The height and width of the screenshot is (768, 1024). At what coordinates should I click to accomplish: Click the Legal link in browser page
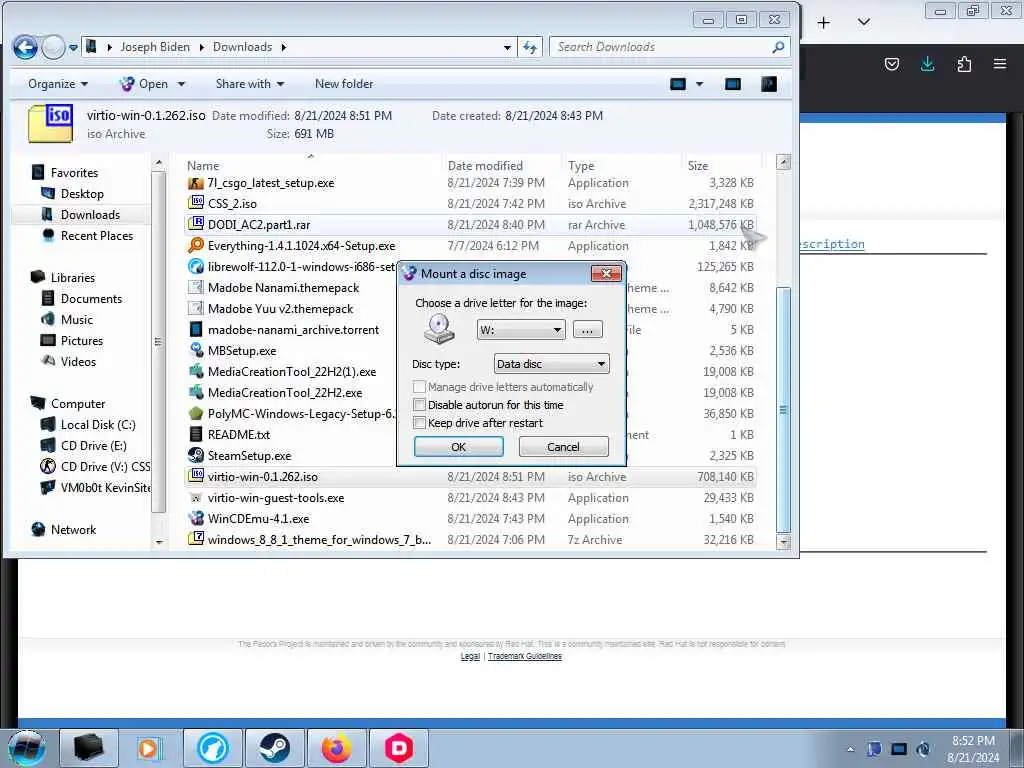click(x=470, y=656)
